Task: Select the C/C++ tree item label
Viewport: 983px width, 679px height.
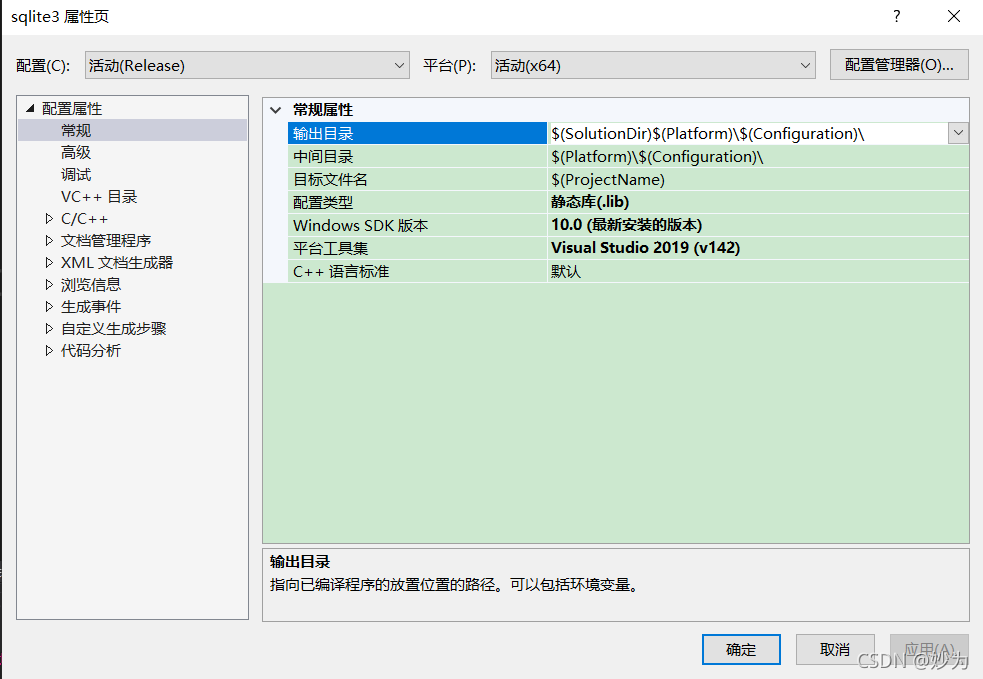Action: 84,219
